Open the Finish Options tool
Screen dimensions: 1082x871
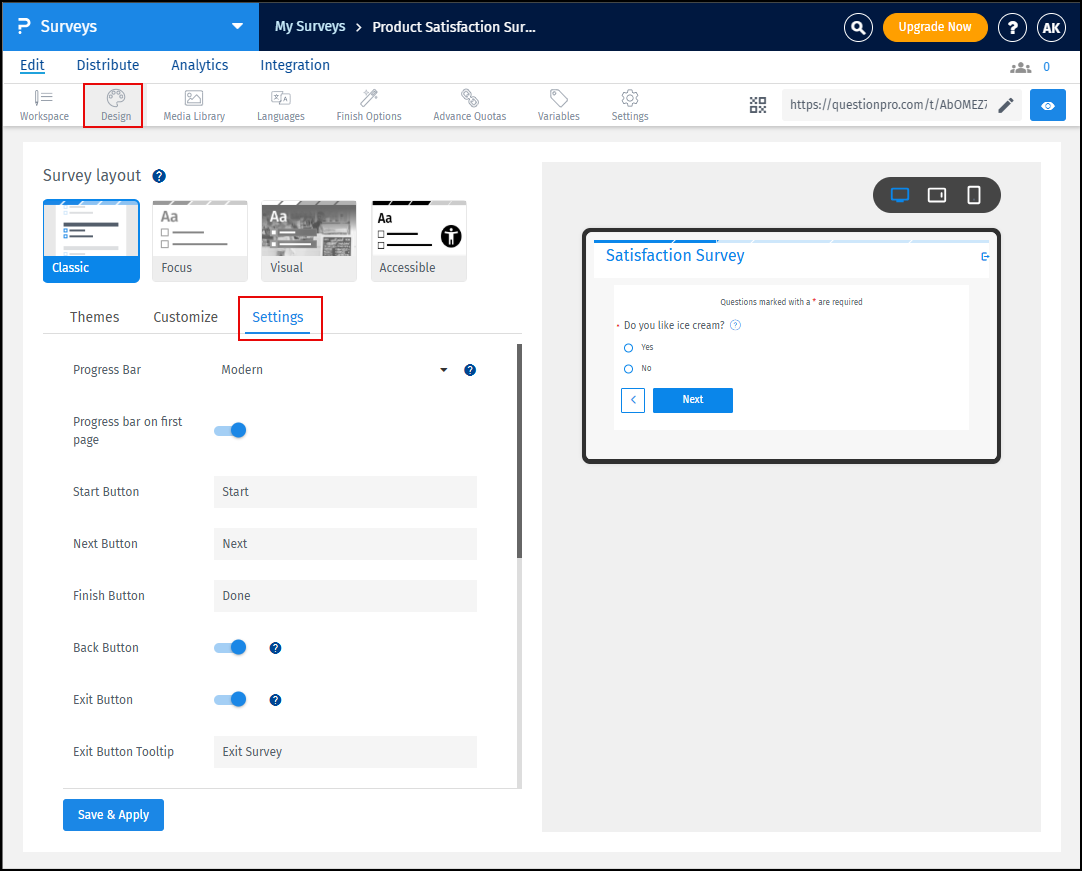point(368,104)
